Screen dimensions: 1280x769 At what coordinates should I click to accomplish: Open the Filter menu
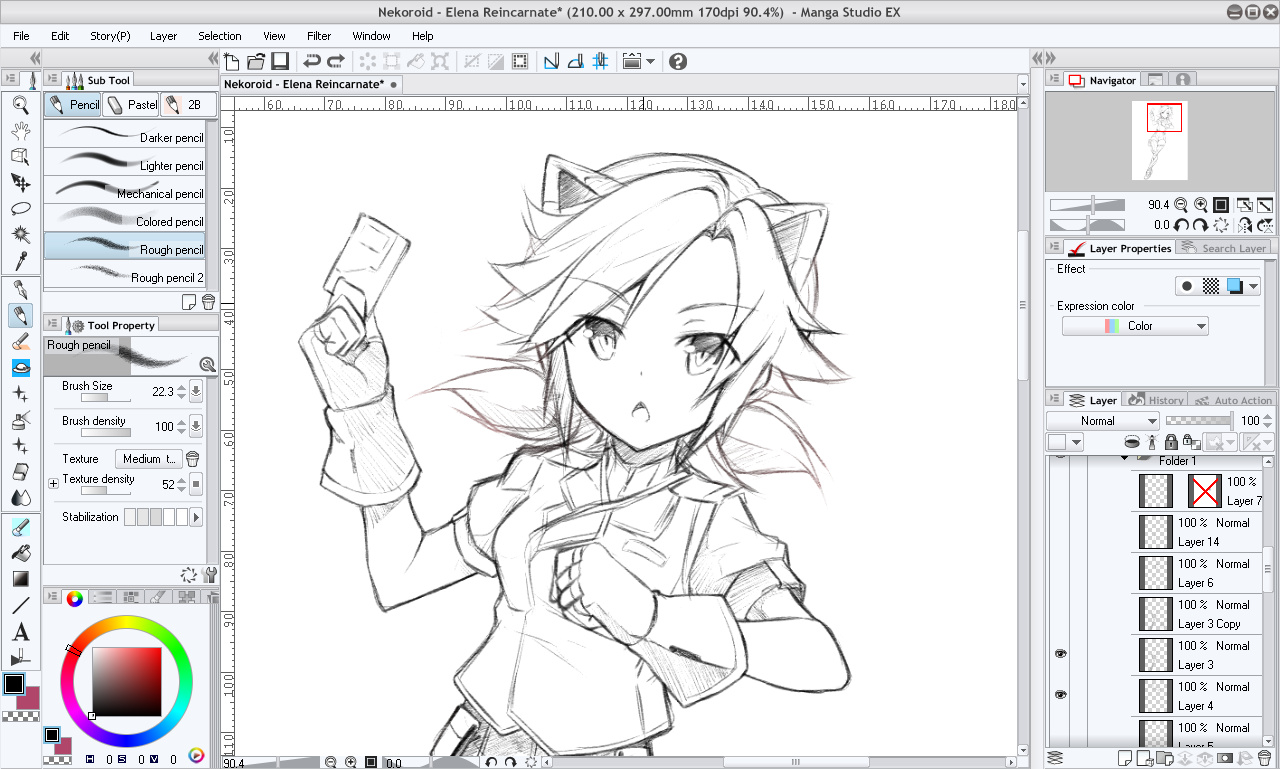pyautogui.click(x=319, y=36)
